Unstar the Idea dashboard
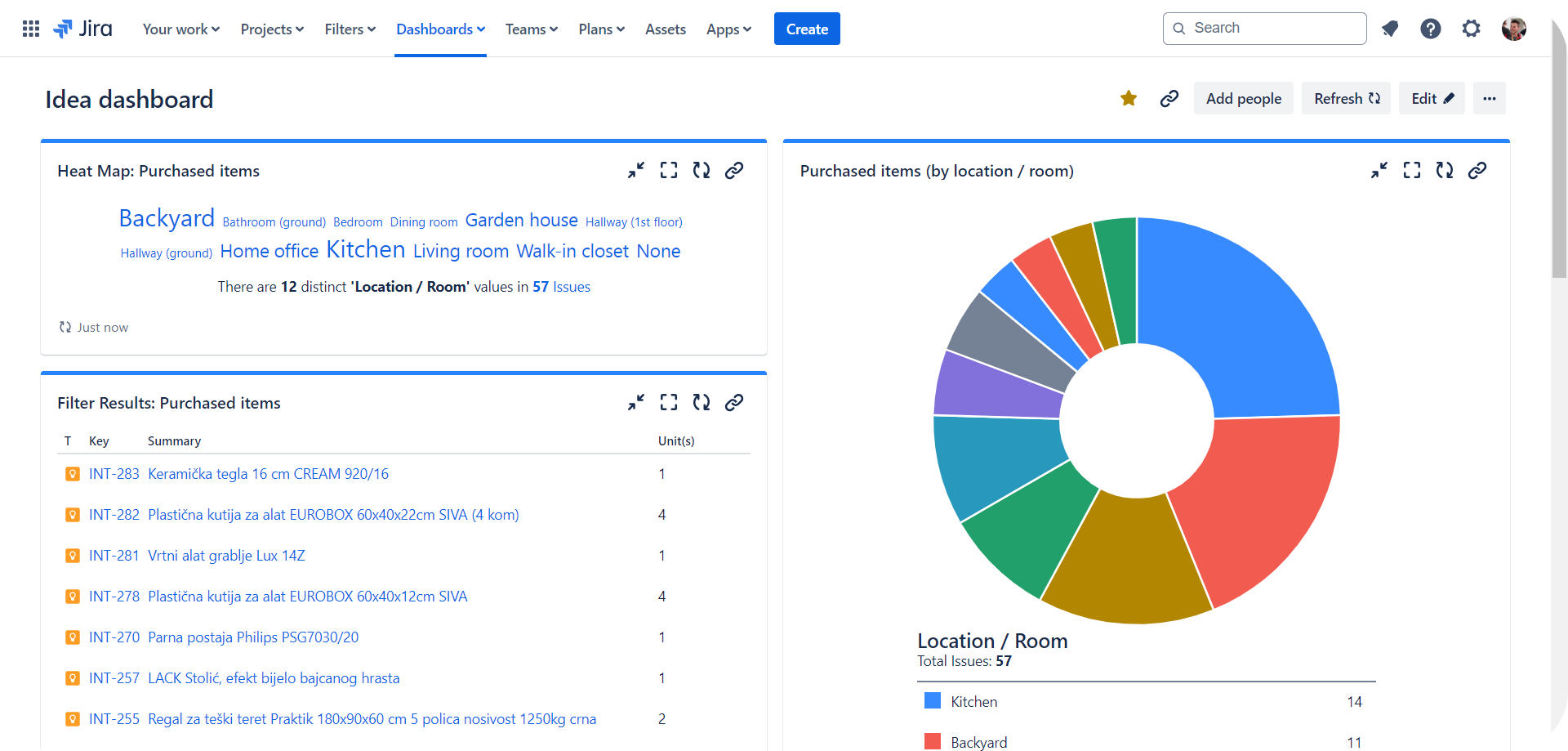The height and width of the screenshot is (751, 1568). tap(1129, 98)
